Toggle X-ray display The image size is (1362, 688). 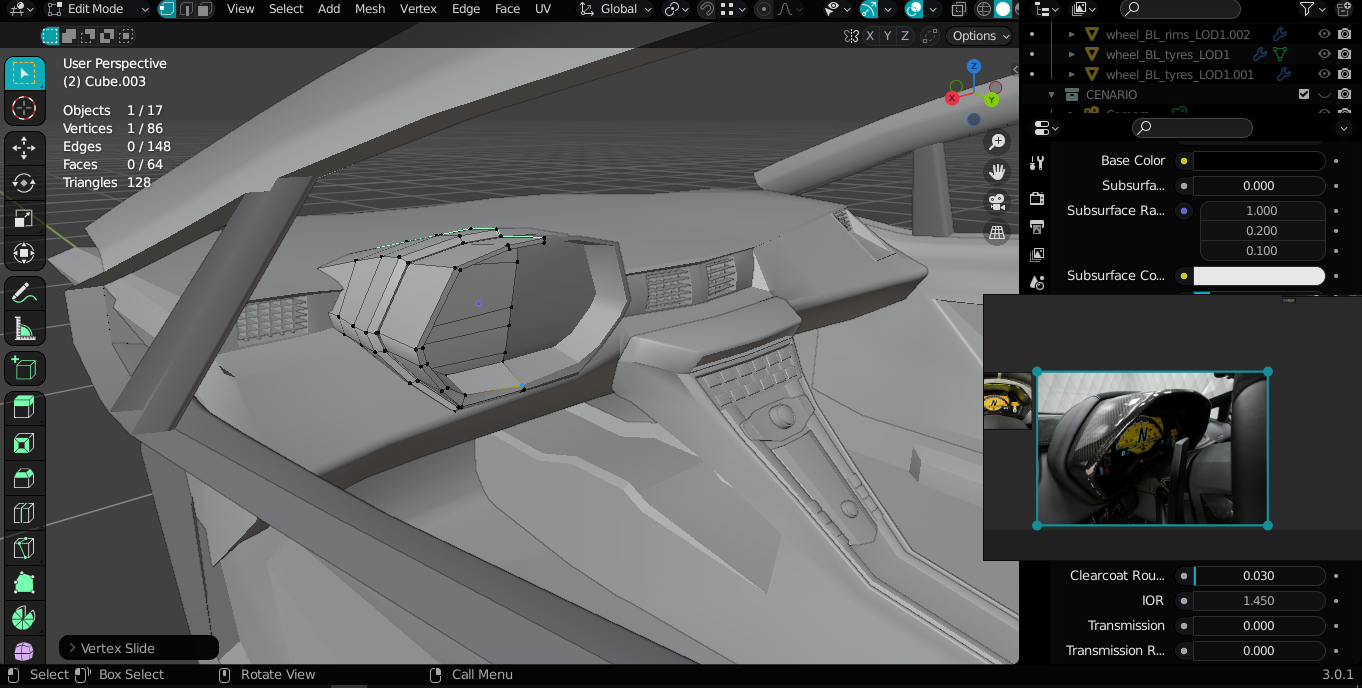[x=959, y=9]
